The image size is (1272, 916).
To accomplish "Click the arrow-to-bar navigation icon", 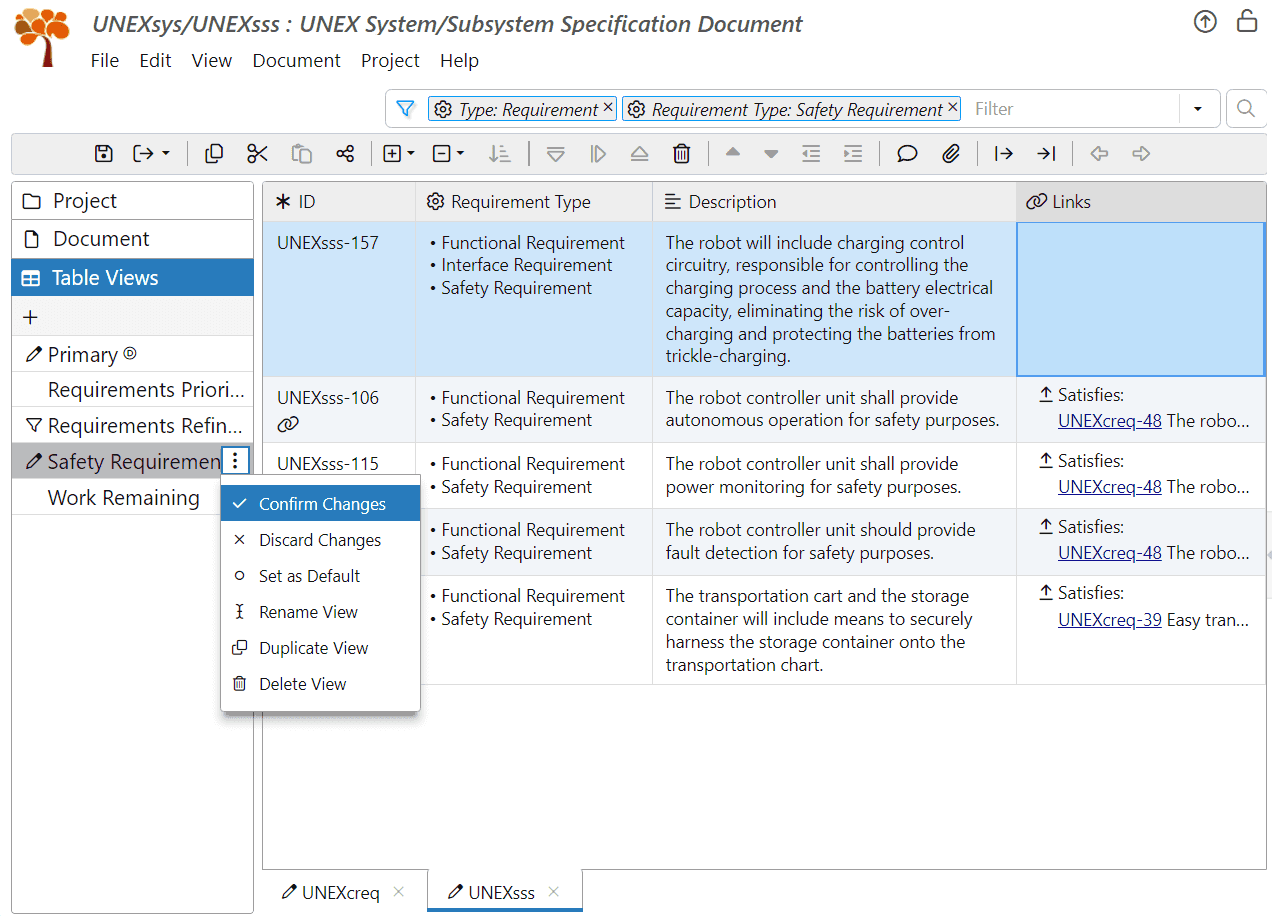I will tap(1046, 153).
